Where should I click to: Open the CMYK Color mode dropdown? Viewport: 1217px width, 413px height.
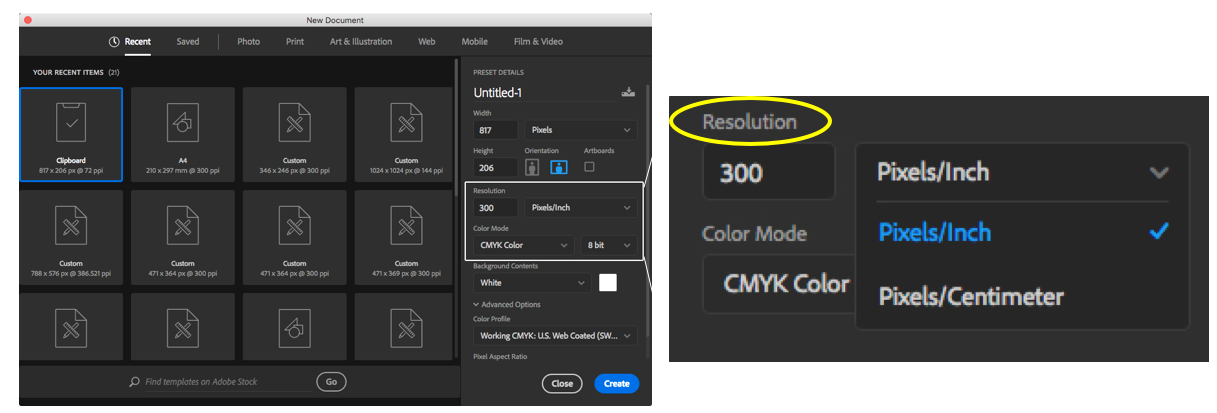(523, 245)
